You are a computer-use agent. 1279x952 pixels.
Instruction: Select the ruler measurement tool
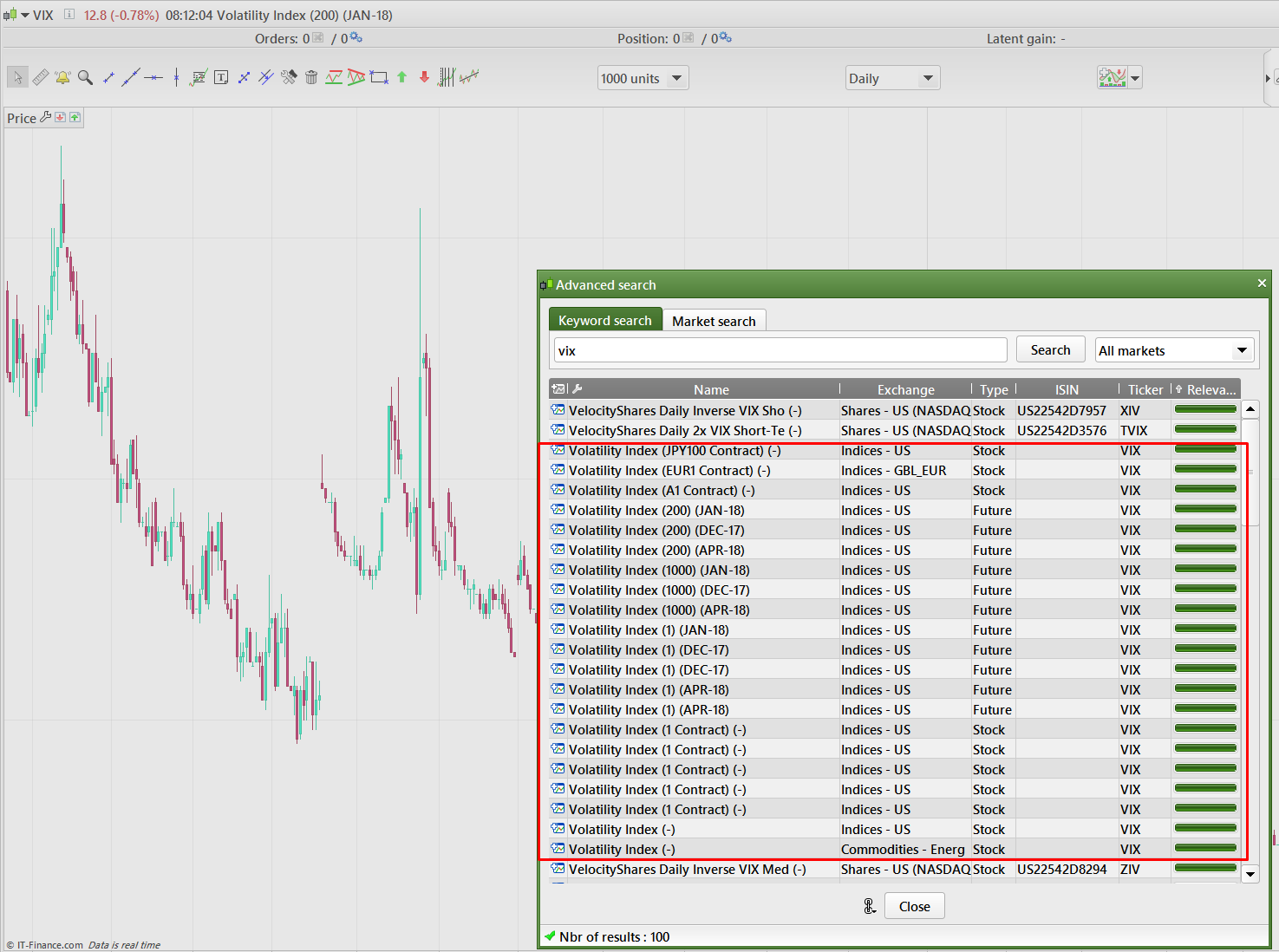point(41,77)
